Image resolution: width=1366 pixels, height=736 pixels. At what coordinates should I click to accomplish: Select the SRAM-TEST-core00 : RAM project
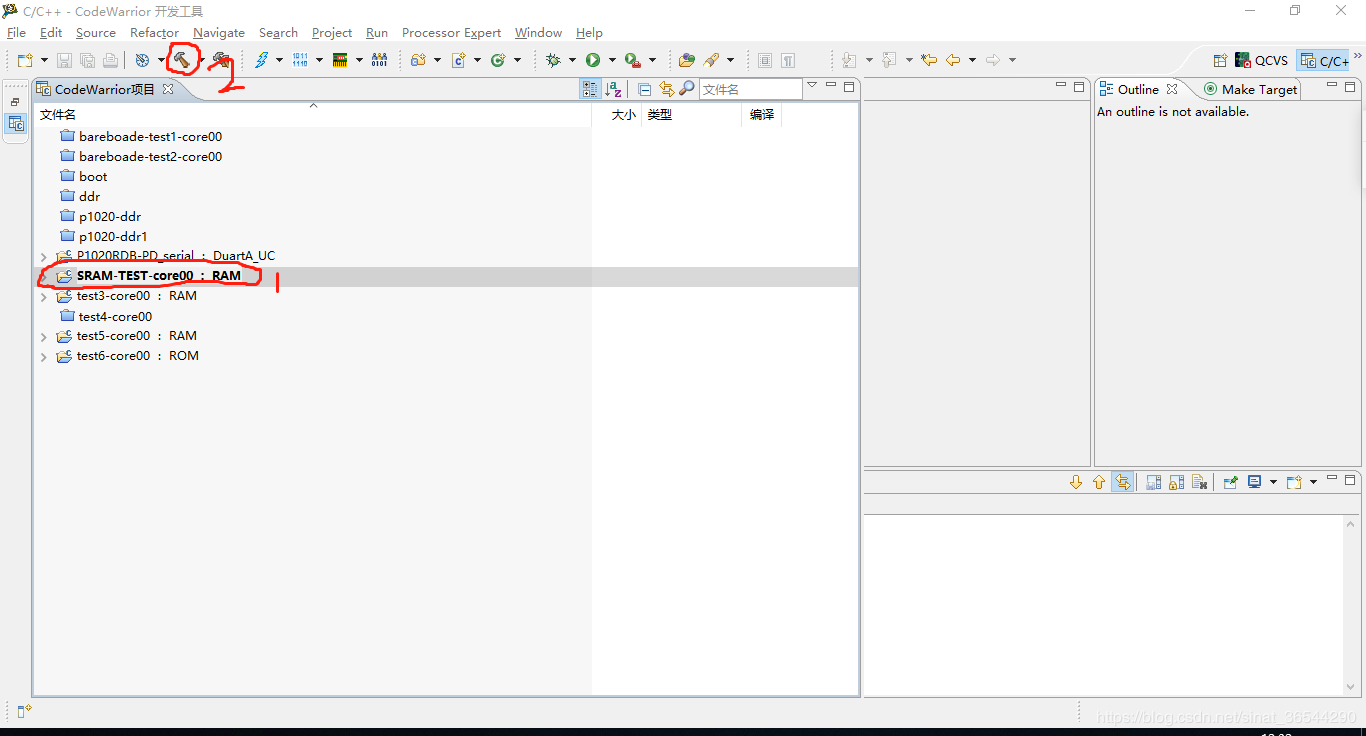pyautogui.click(x=158, y=276)
